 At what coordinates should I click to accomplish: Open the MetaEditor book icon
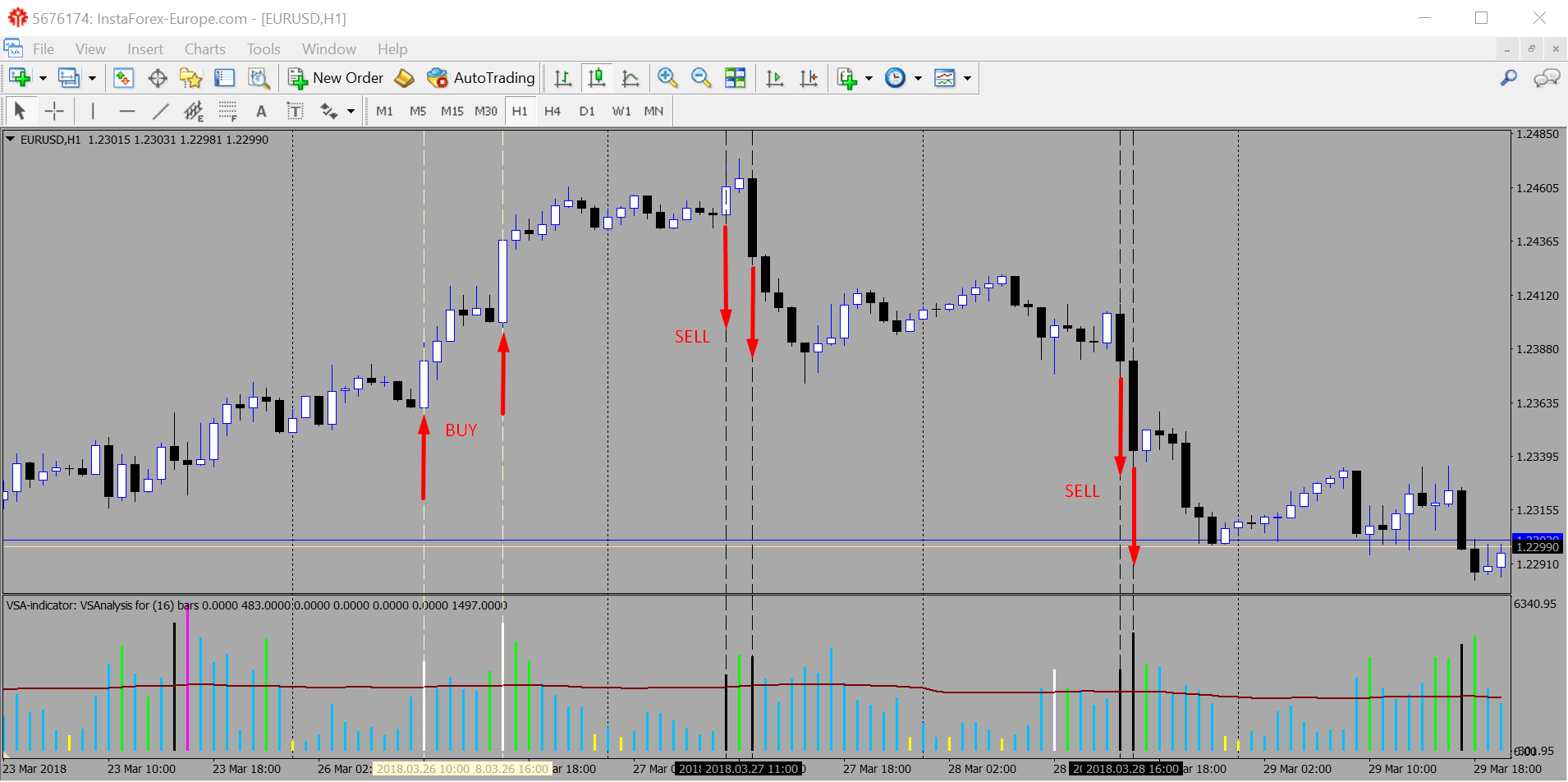click(x=404, y=78)
